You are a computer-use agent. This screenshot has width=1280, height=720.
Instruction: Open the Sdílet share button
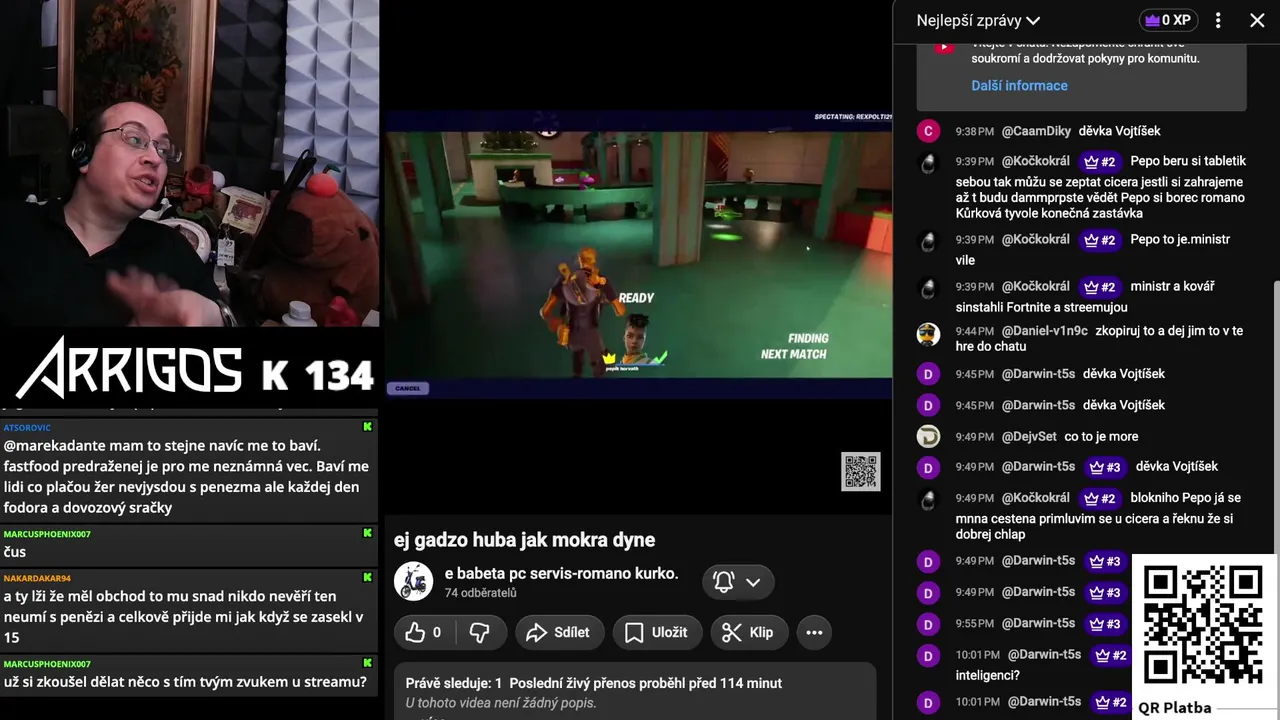(557, 632)
